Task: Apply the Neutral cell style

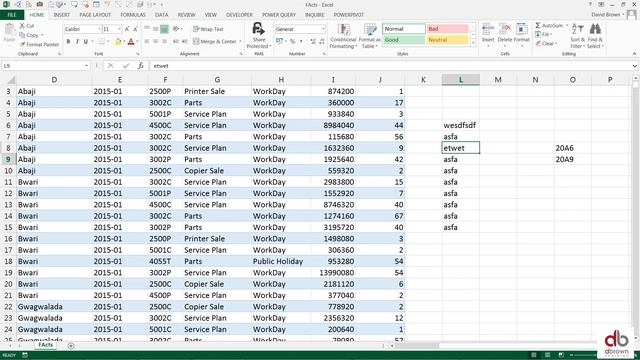Action: [x=447, y=40]
